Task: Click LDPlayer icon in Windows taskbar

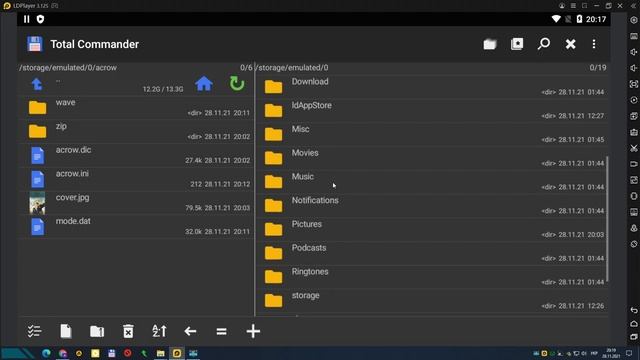Action: pyautogui.click(x=177, y=353)
